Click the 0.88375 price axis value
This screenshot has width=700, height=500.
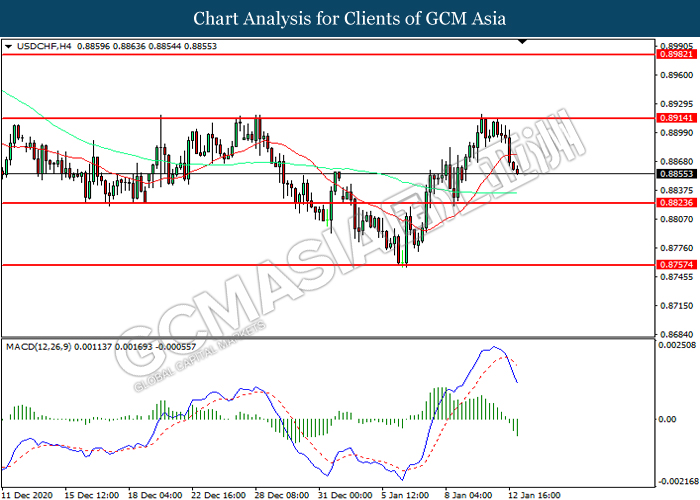tap(677, 191)
